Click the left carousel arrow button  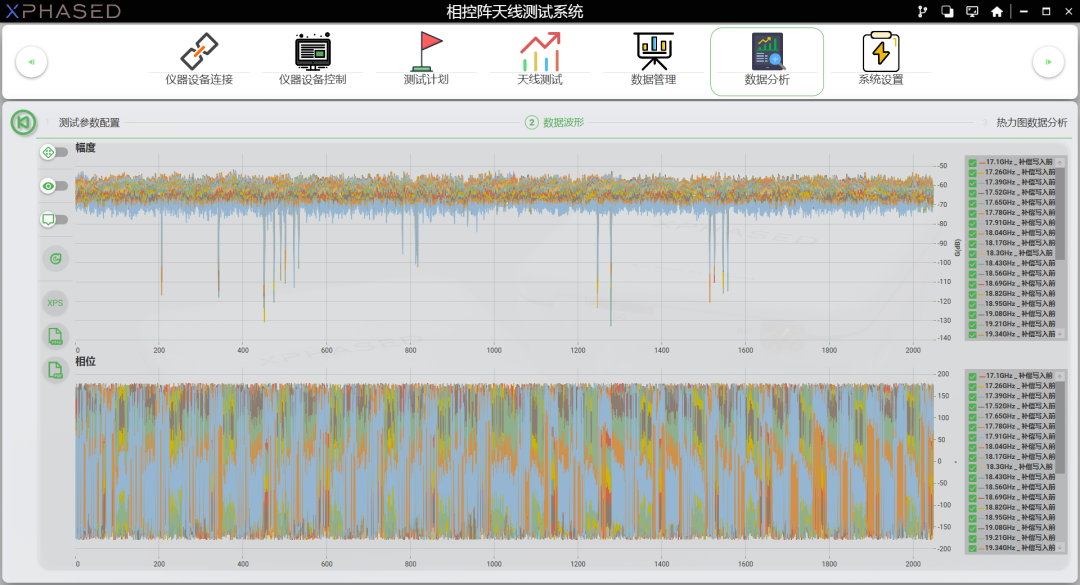click(31, 62)
